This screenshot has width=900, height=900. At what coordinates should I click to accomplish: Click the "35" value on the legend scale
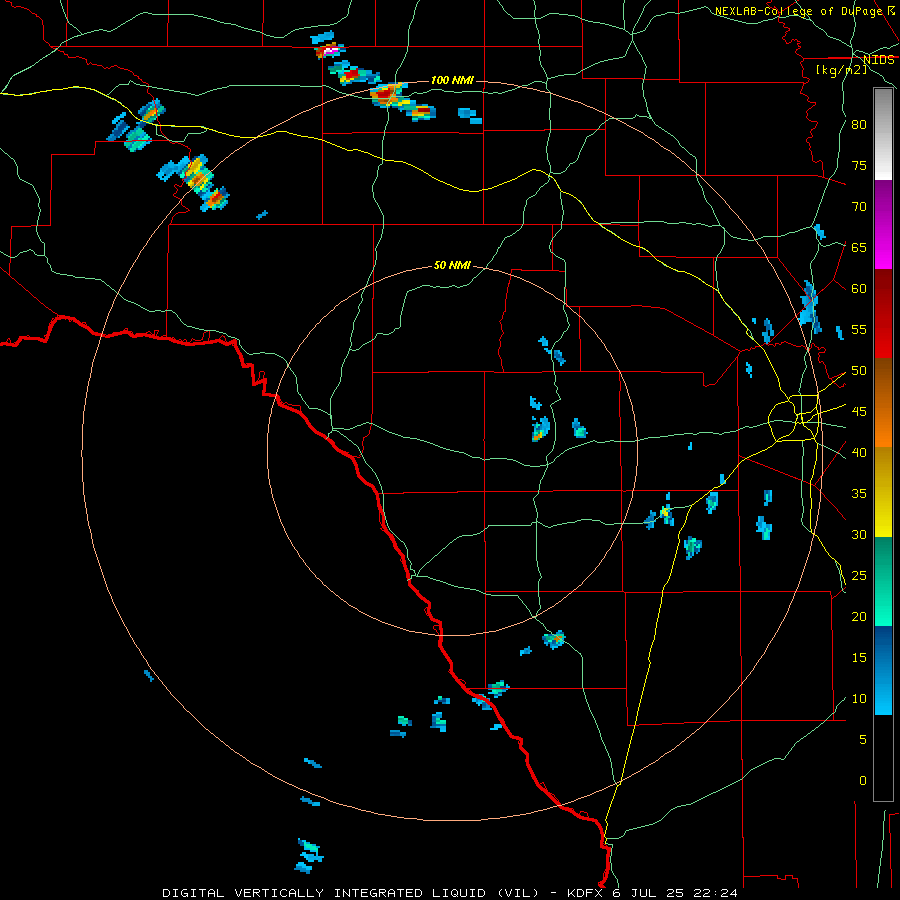coord(859,494)
